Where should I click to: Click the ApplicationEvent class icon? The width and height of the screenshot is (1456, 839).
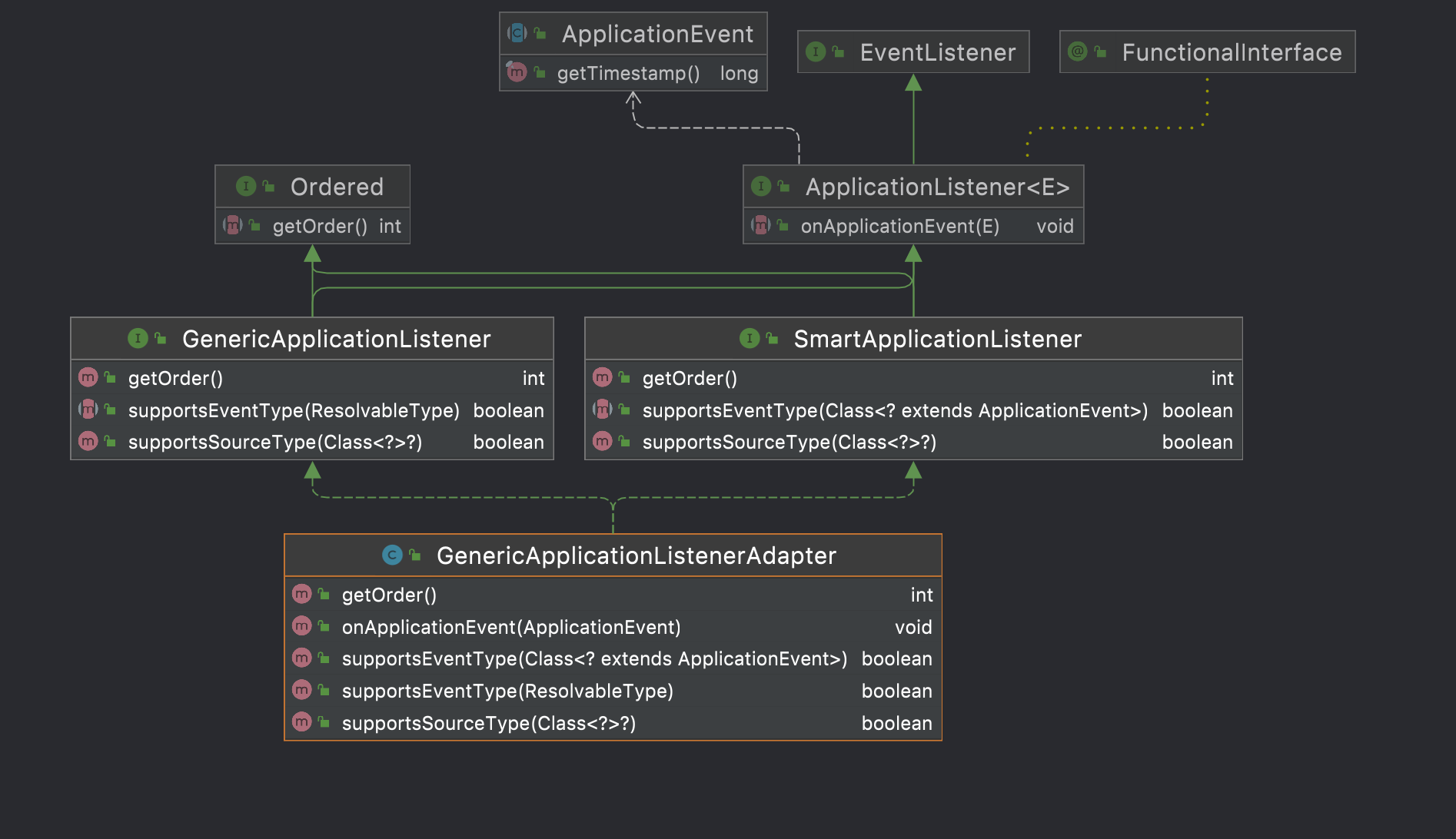[517, 33]
